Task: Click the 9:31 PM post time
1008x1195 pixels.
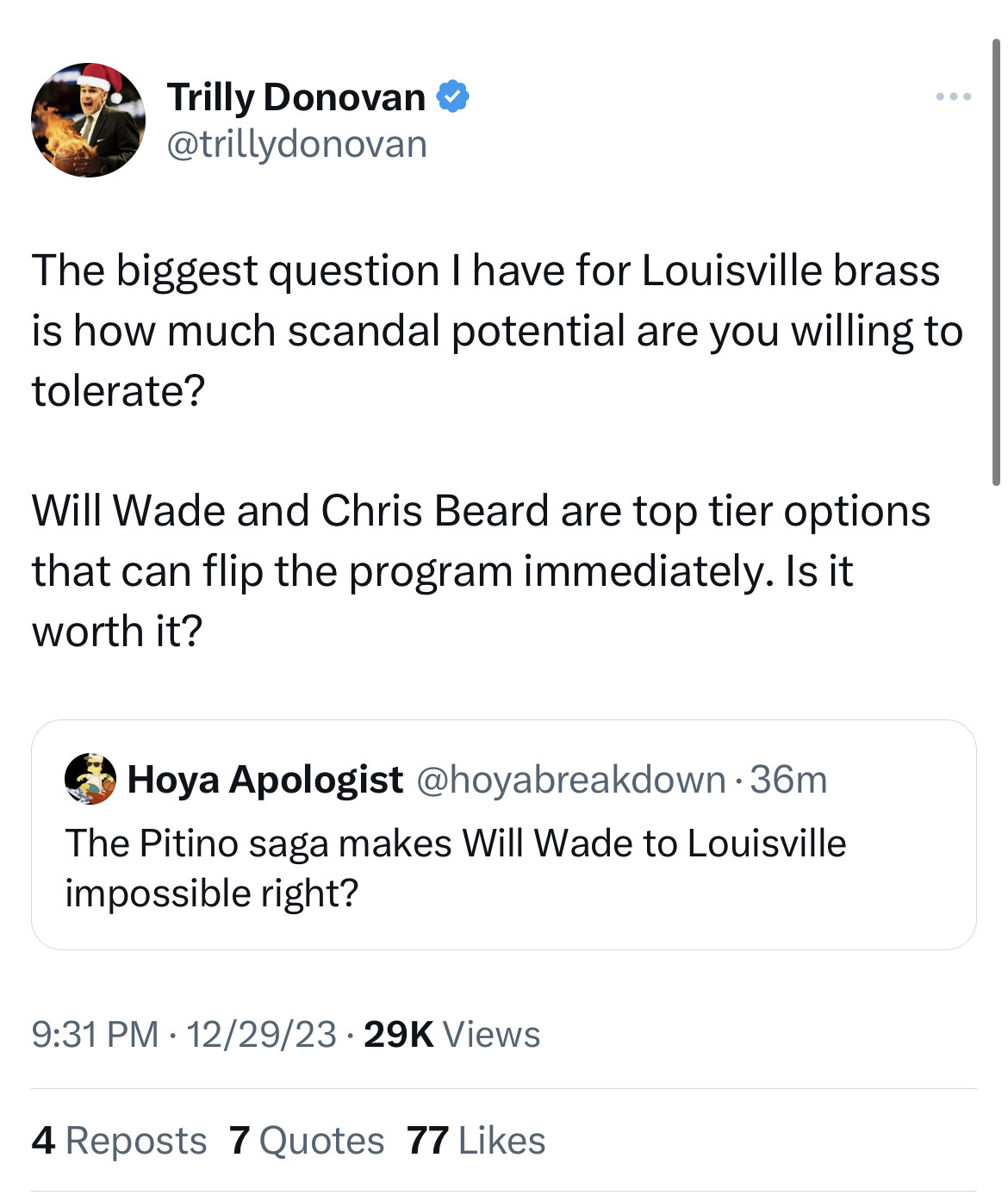Action: pos(95,1034)
